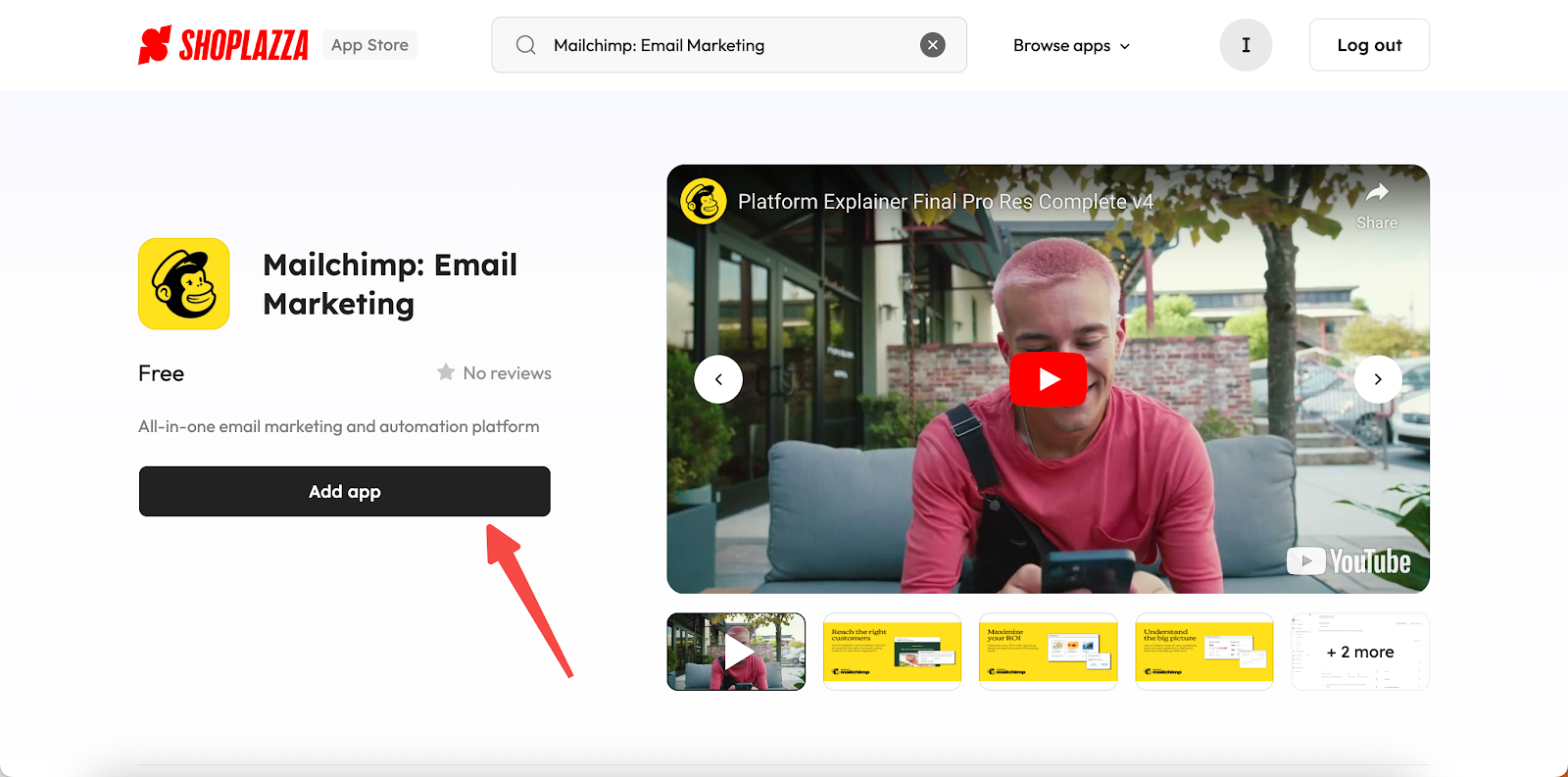This screenshot has height=777, width=1568.
Task: Click 'All-in-one email marketing' description text
Action: [339, 426]
